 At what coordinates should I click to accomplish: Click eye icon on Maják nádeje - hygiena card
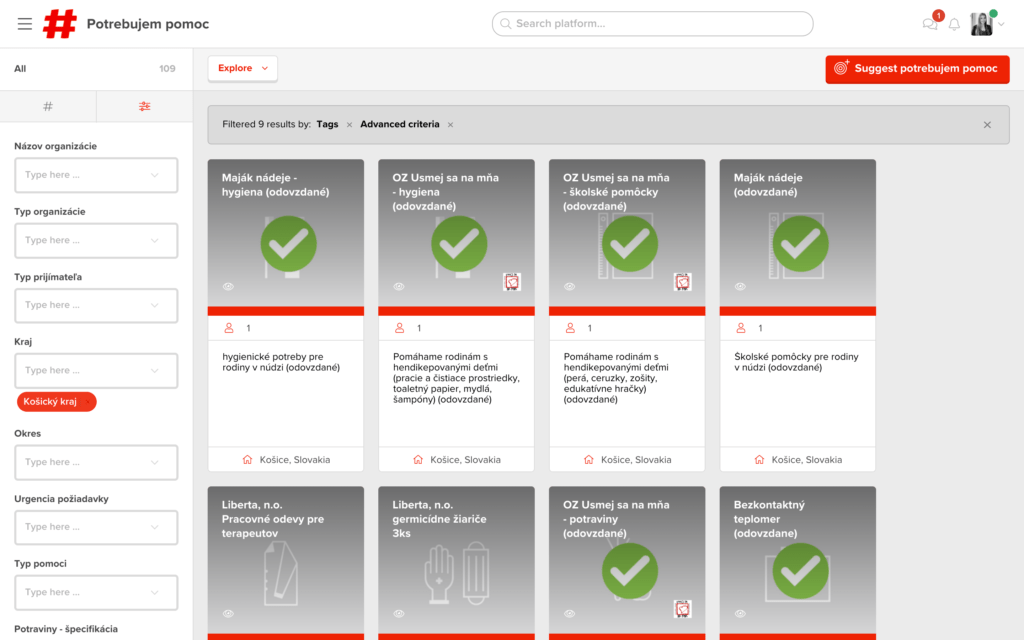click(x=228, y=287)
